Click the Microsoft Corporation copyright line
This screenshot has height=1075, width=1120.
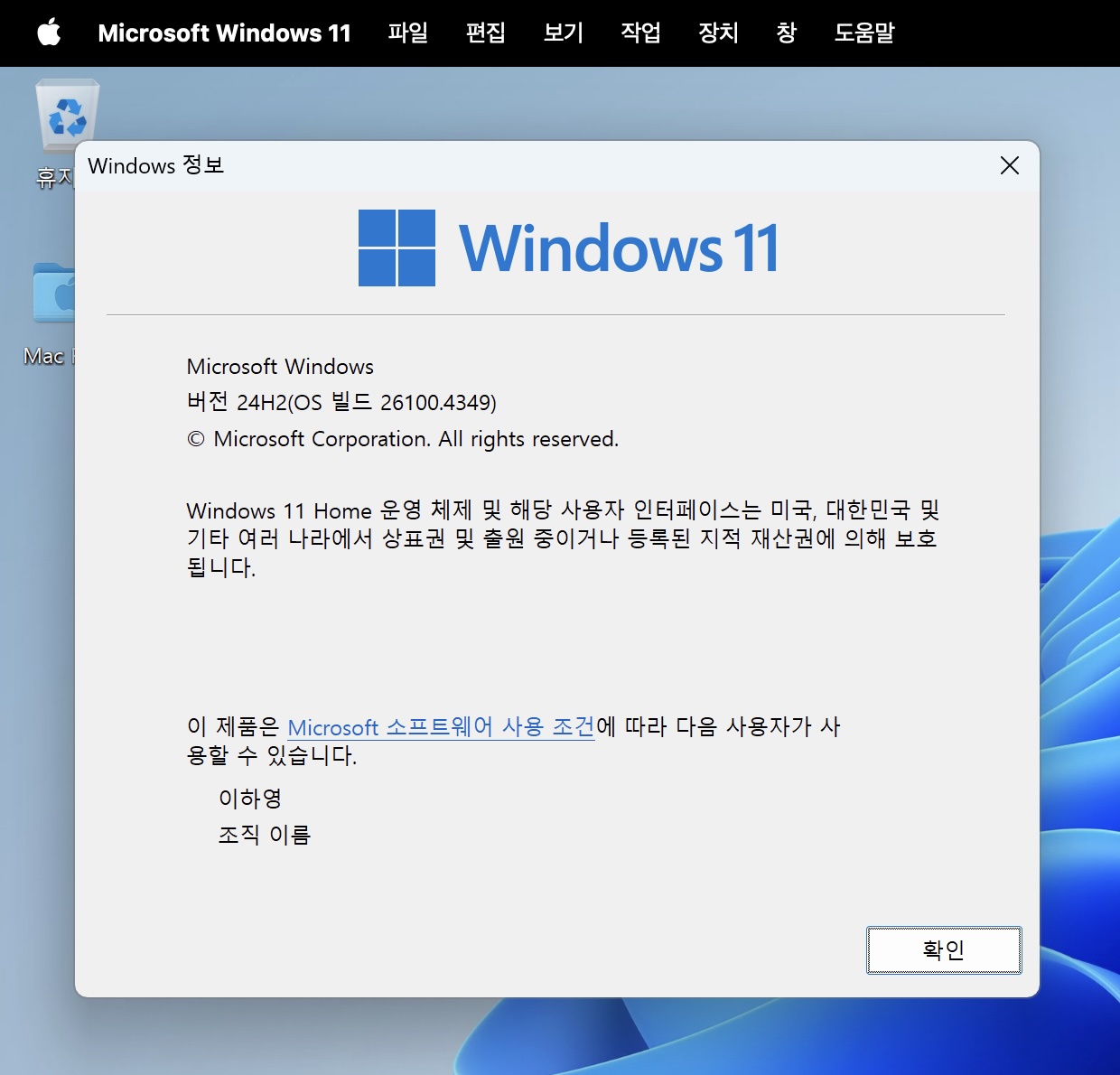[403, 439]
